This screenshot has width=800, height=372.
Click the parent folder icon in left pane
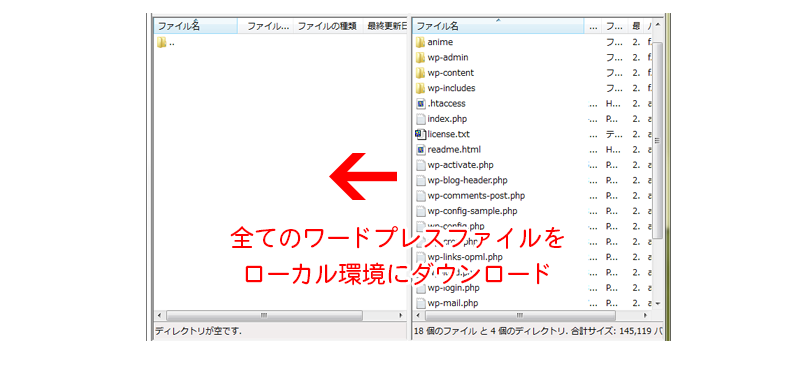161,42
